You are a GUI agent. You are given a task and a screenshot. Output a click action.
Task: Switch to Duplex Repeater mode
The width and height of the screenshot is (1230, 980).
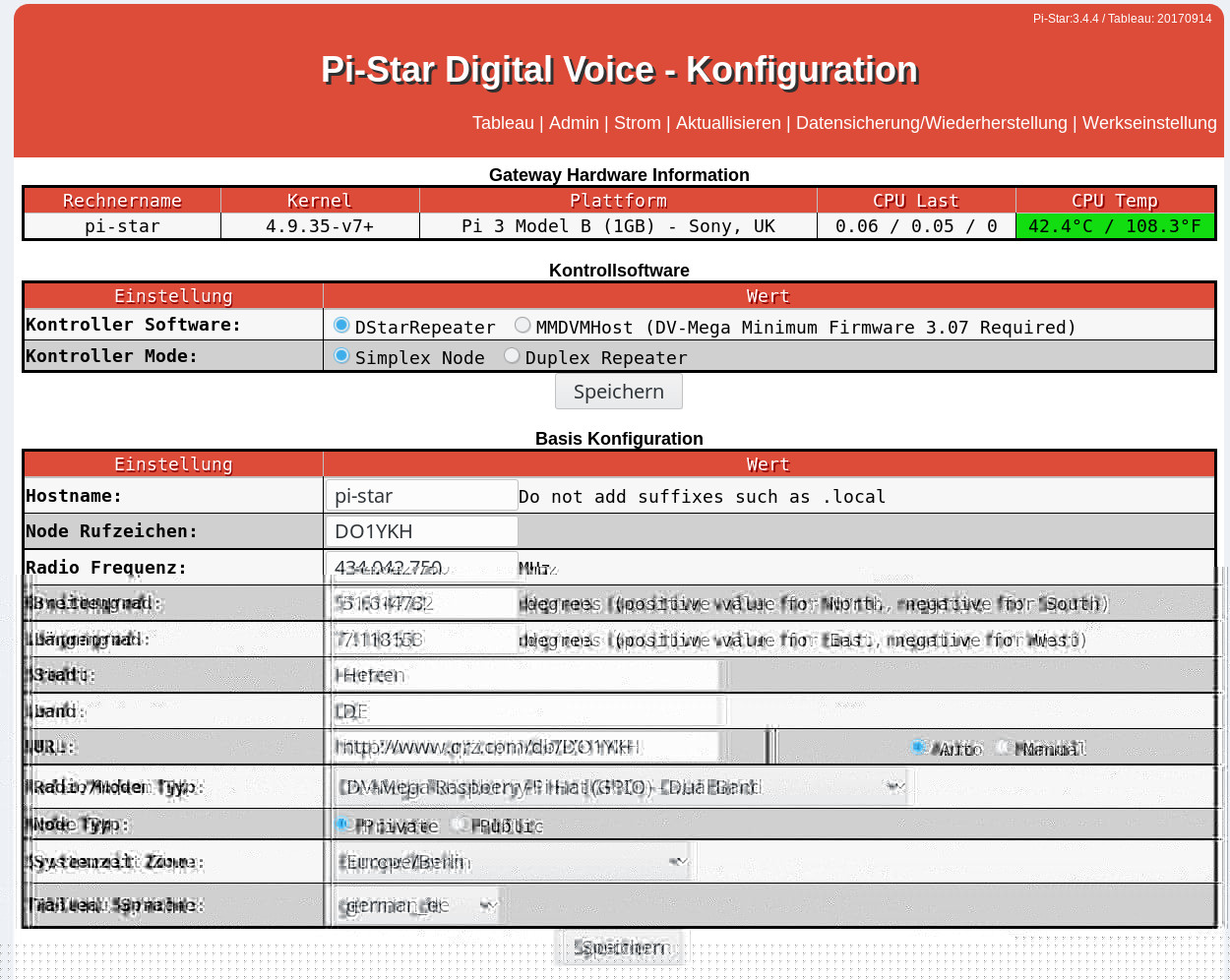(x=512, y=356)
